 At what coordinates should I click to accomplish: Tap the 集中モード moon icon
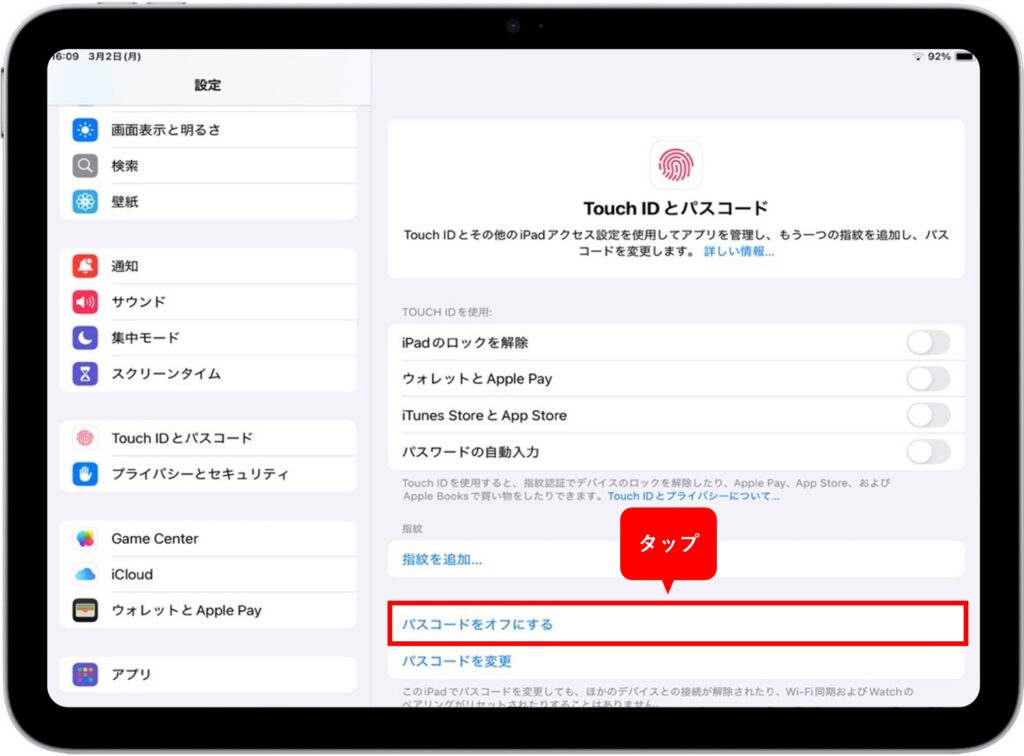(85, 338)
